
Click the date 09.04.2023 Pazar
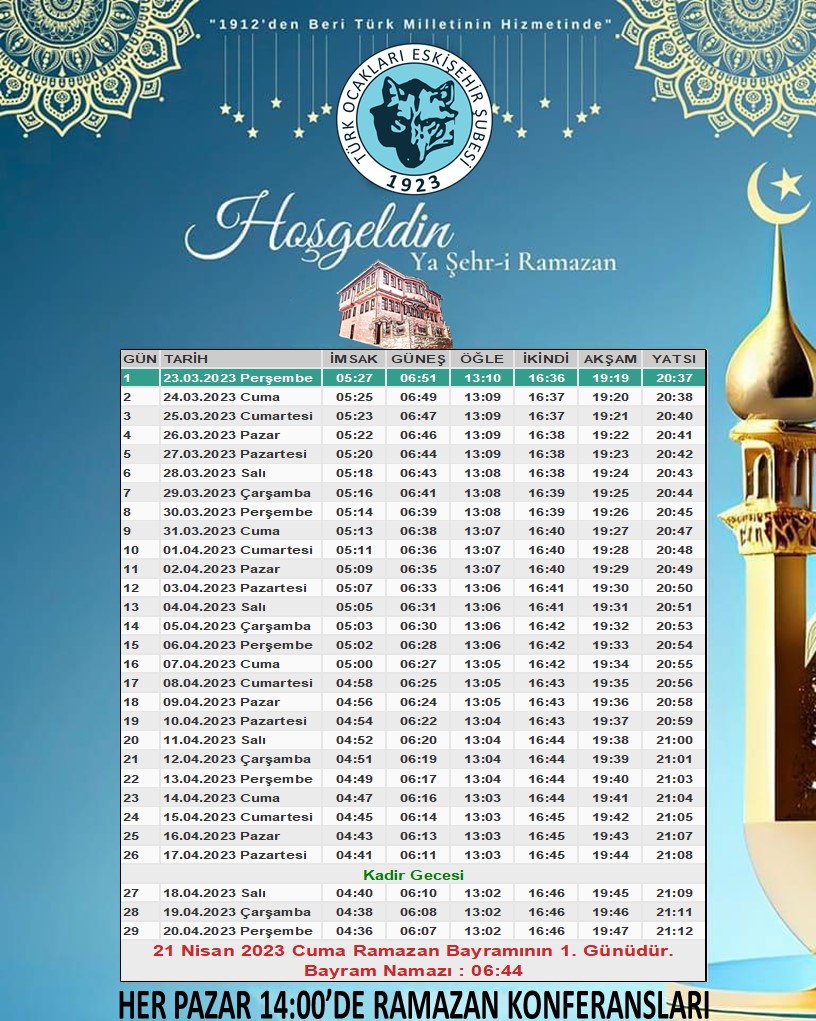coord(221,702)
